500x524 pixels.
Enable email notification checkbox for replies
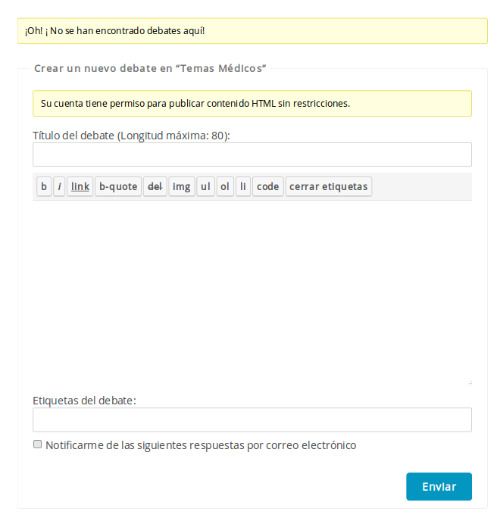37,444
